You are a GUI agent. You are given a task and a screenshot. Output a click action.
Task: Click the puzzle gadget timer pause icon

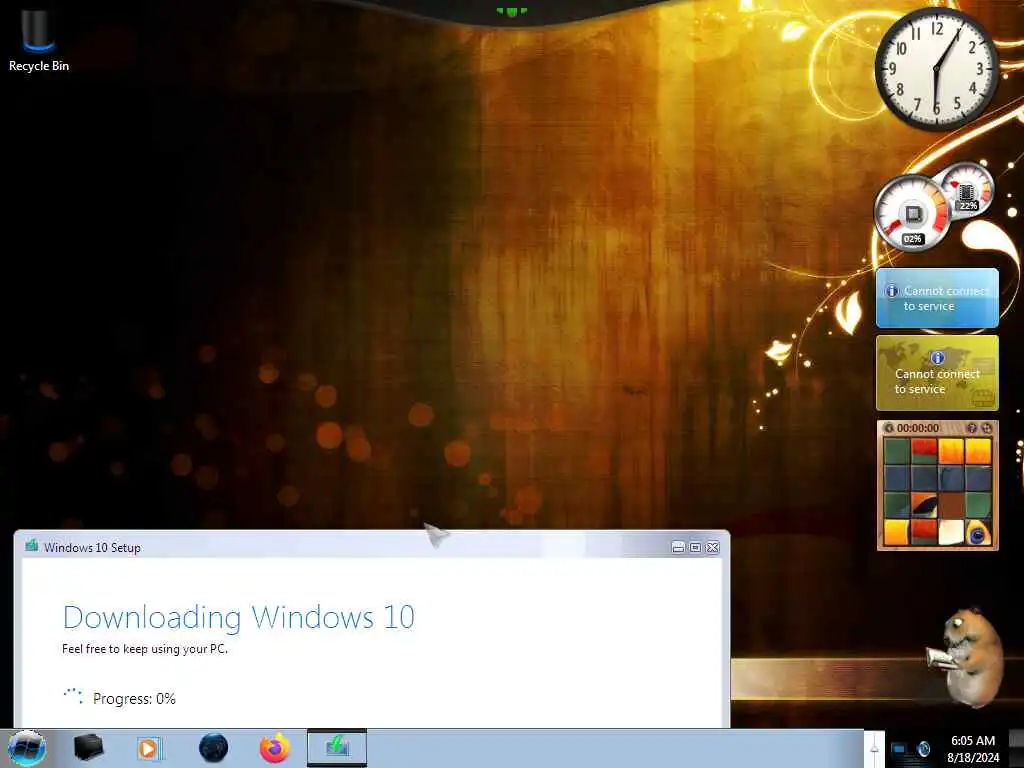point(889,428)
